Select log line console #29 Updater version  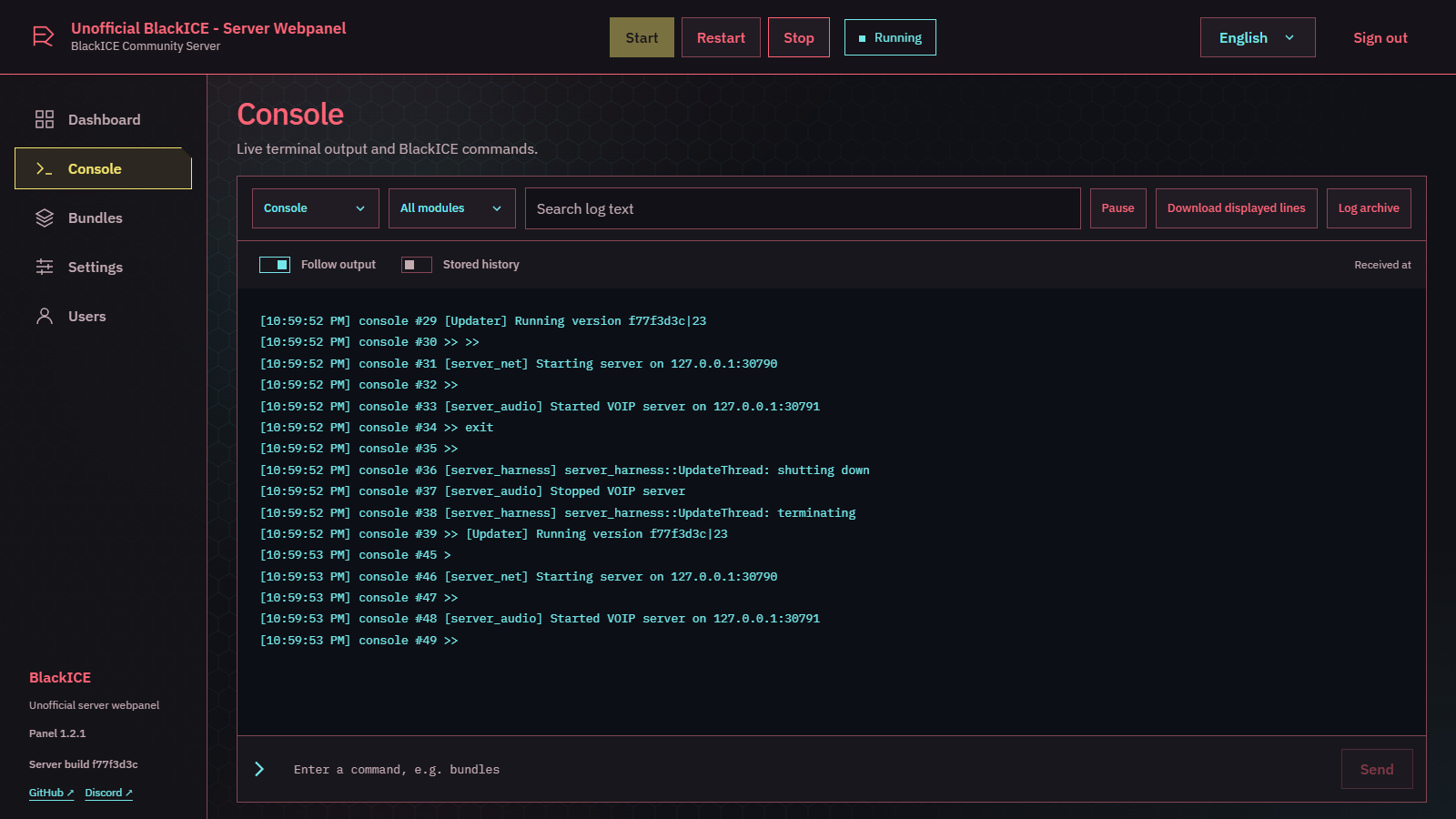pos(483,320)
